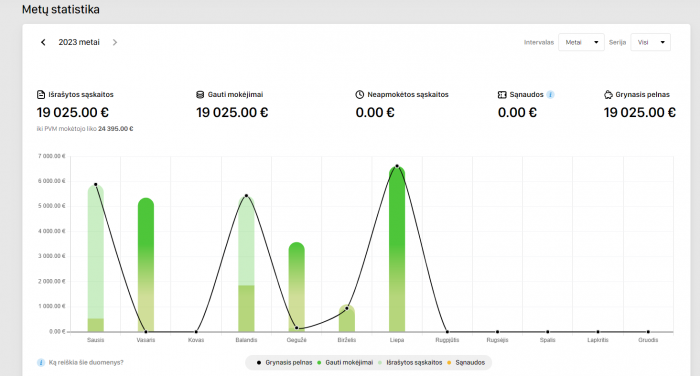Click the Gauti mokėjimai 19 025.00 € value
700x376 pixels.
(x=232, y=113)
